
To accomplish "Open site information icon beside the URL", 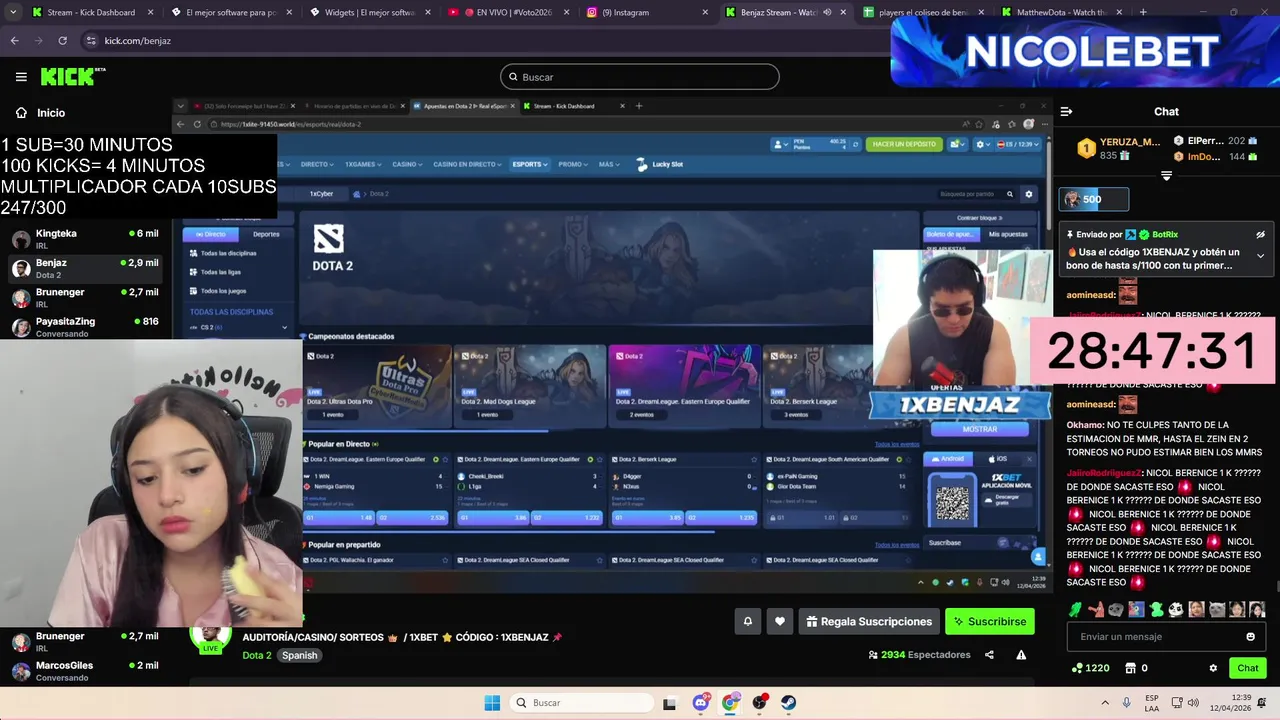I will 91,41.
